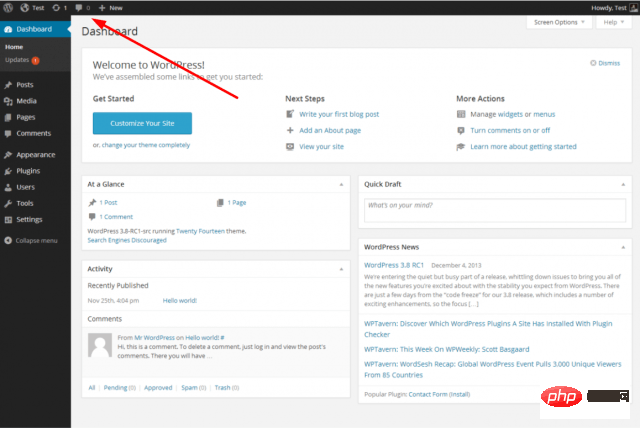Click Turn comments on or off link
This screenshot has height=429, width=640.
coord(510,131)
